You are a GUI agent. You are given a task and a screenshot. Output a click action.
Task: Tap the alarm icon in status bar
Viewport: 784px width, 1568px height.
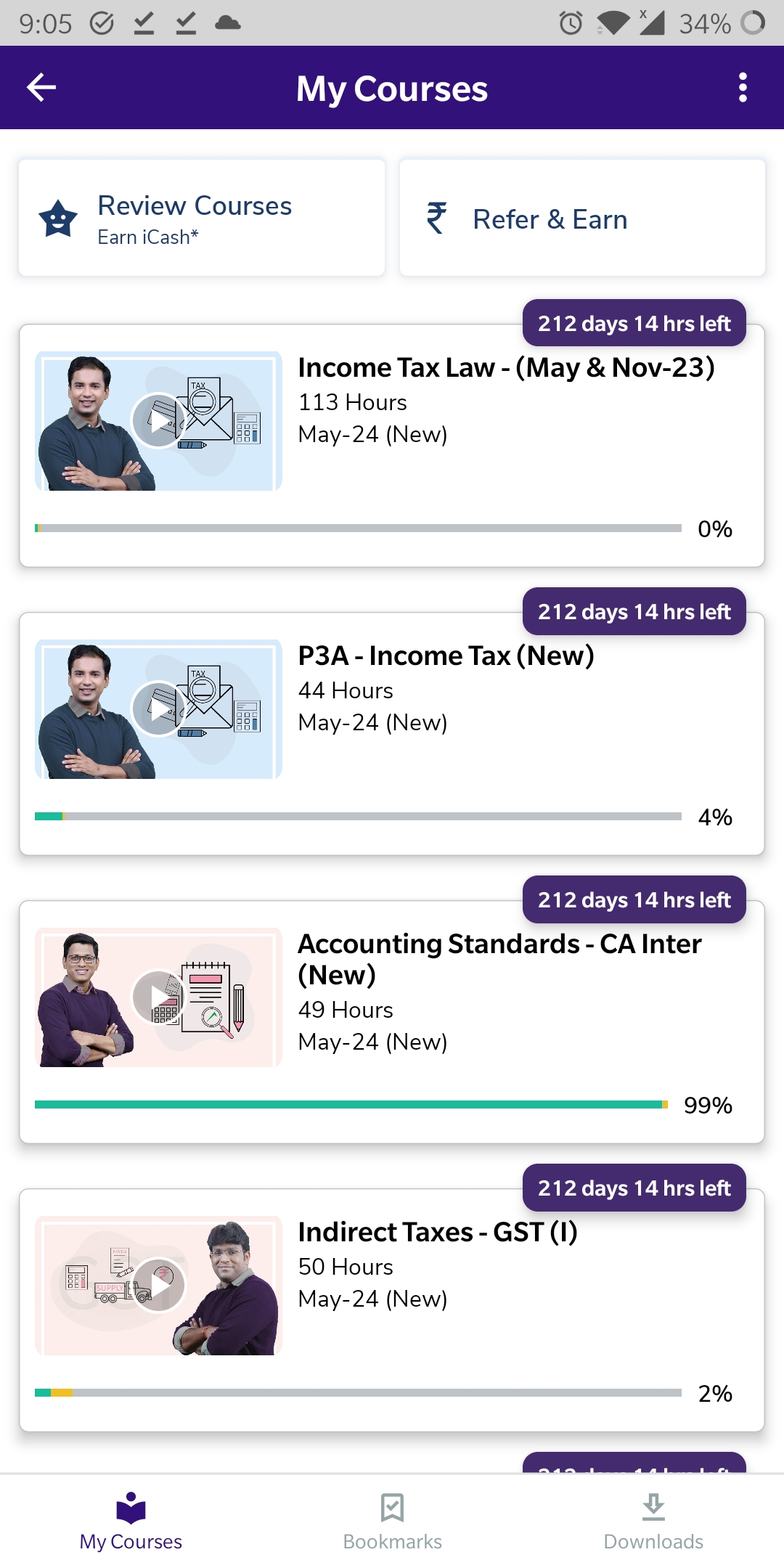tap(571, 23)
